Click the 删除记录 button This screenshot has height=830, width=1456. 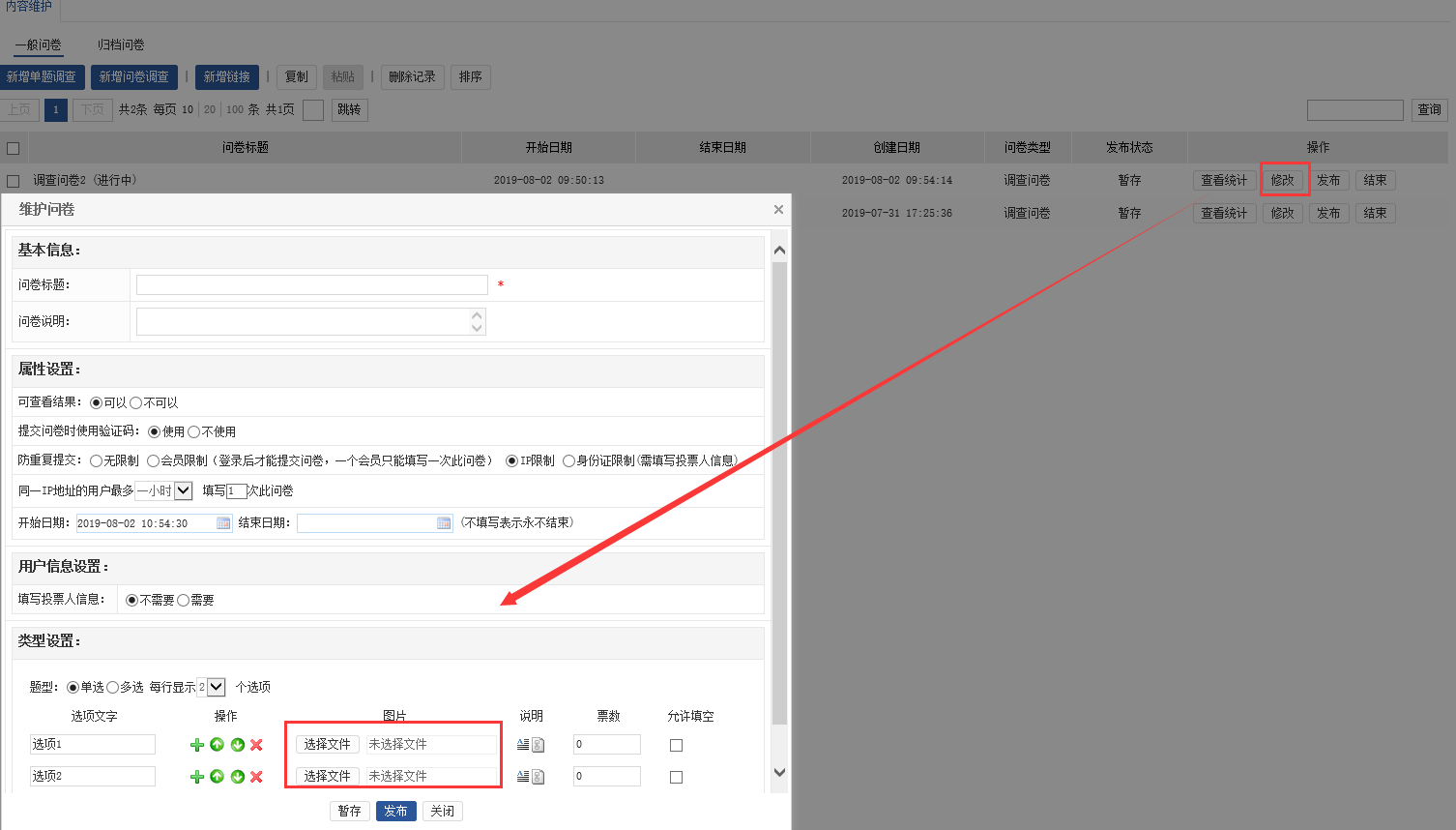[x=412, y=76]
